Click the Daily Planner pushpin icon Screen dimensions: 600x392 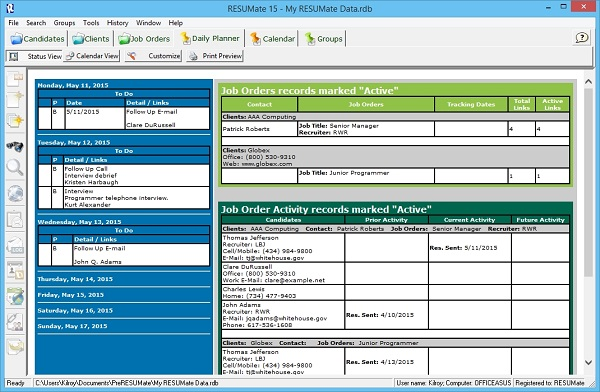pyautogui.click(x=186, y=38)
